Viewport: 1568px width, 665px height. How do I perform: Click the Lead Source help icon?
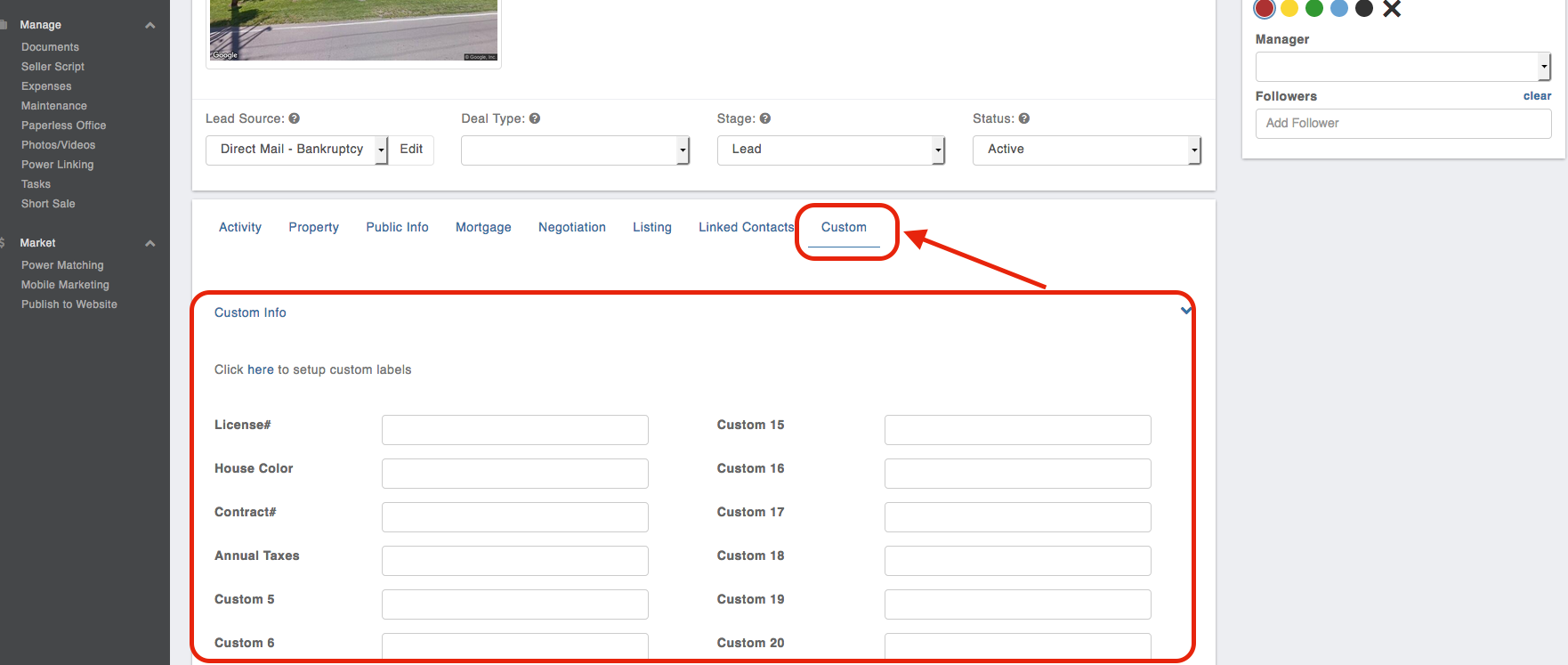point(295,118)
